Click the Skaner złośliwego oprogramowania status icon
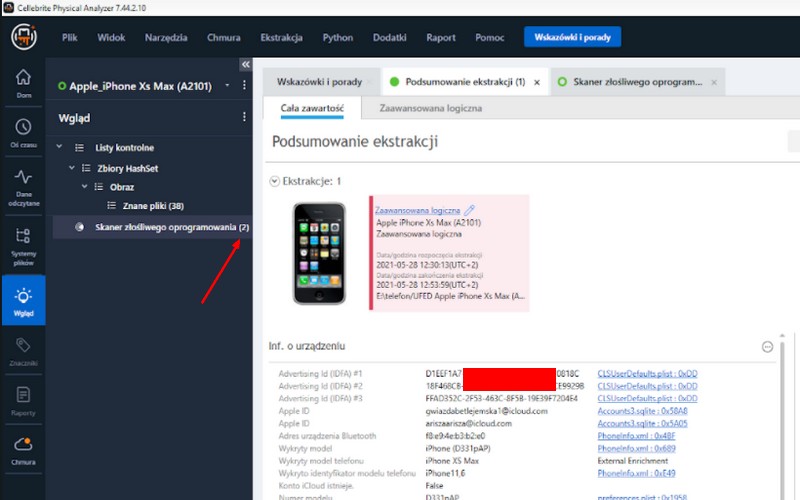Viewport: 800px width, 500px height. (80, 227)
